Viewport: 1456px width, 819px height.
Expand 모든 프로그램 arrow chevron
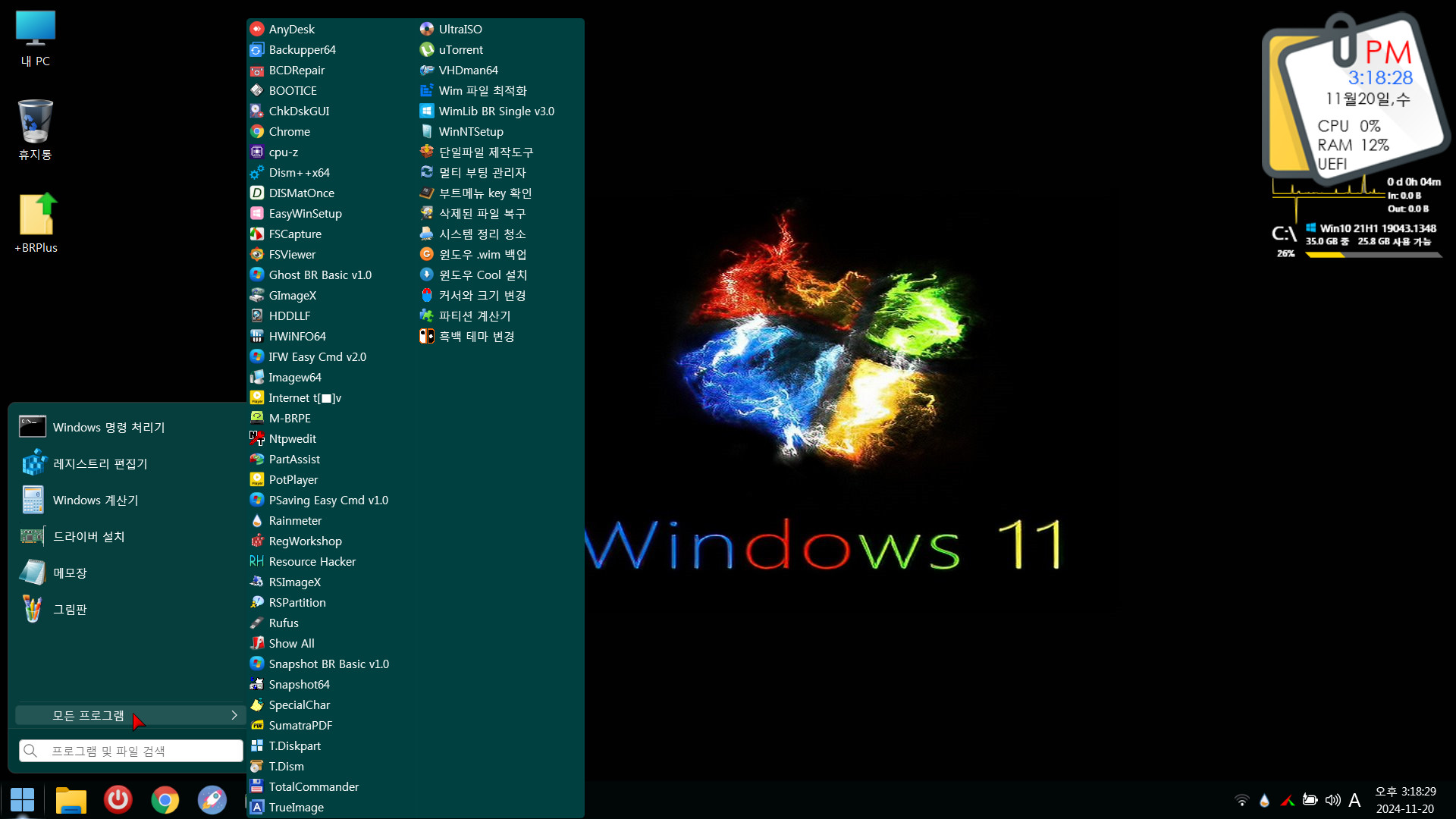tap(234, 715)
